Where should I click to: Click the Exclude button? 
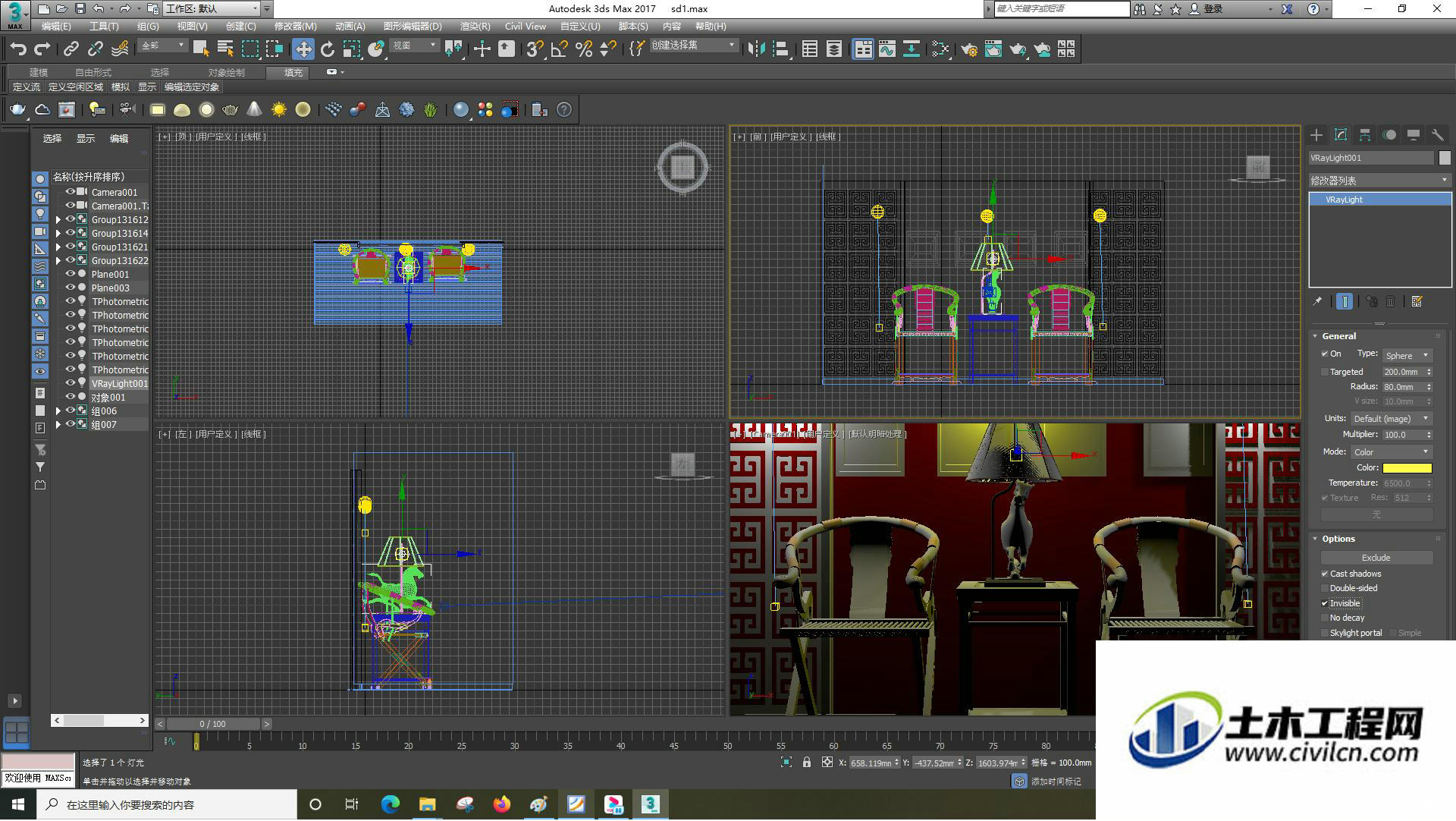pos(1376,558)
